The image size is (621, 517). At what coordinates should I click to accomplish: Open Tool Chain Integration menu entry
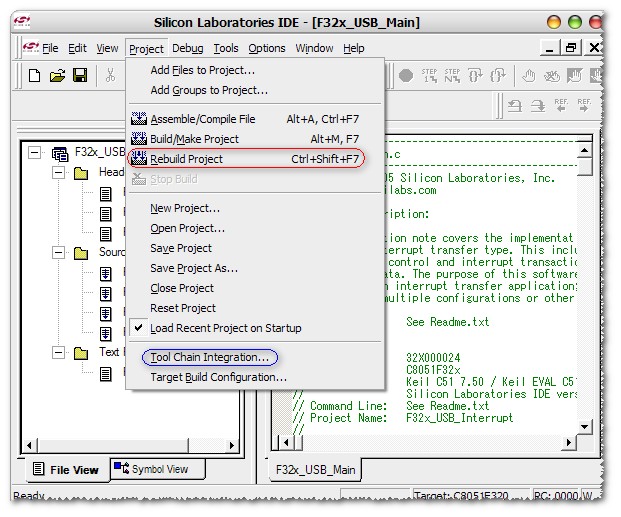(210, 357)
